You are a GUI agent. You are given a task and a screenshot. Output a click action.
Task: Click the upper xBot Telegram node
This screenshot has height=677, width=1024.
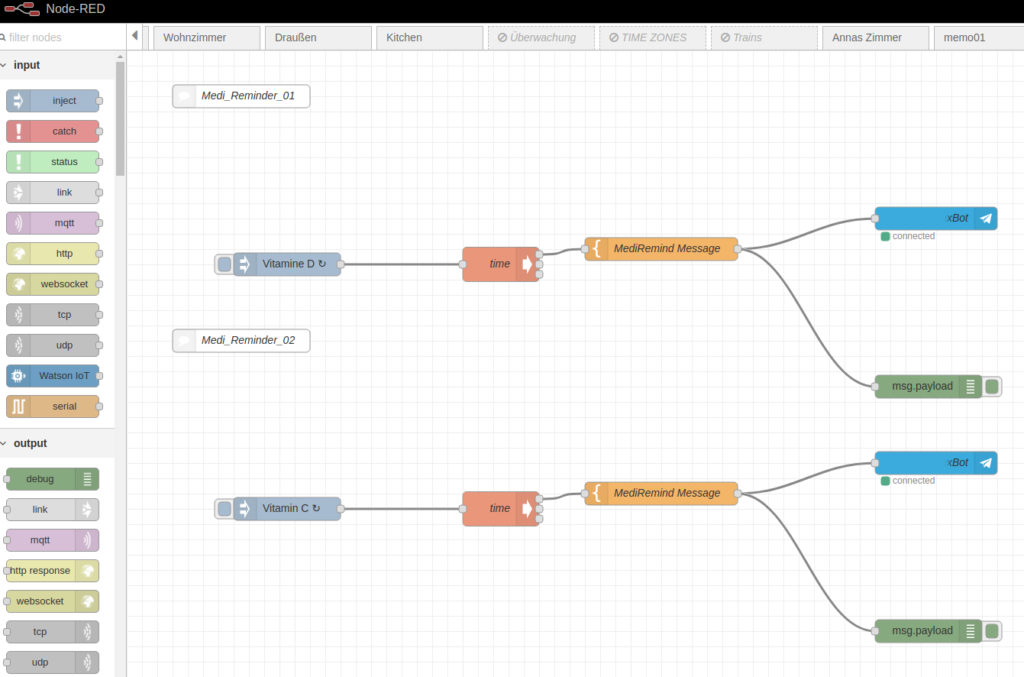point(935,218)
